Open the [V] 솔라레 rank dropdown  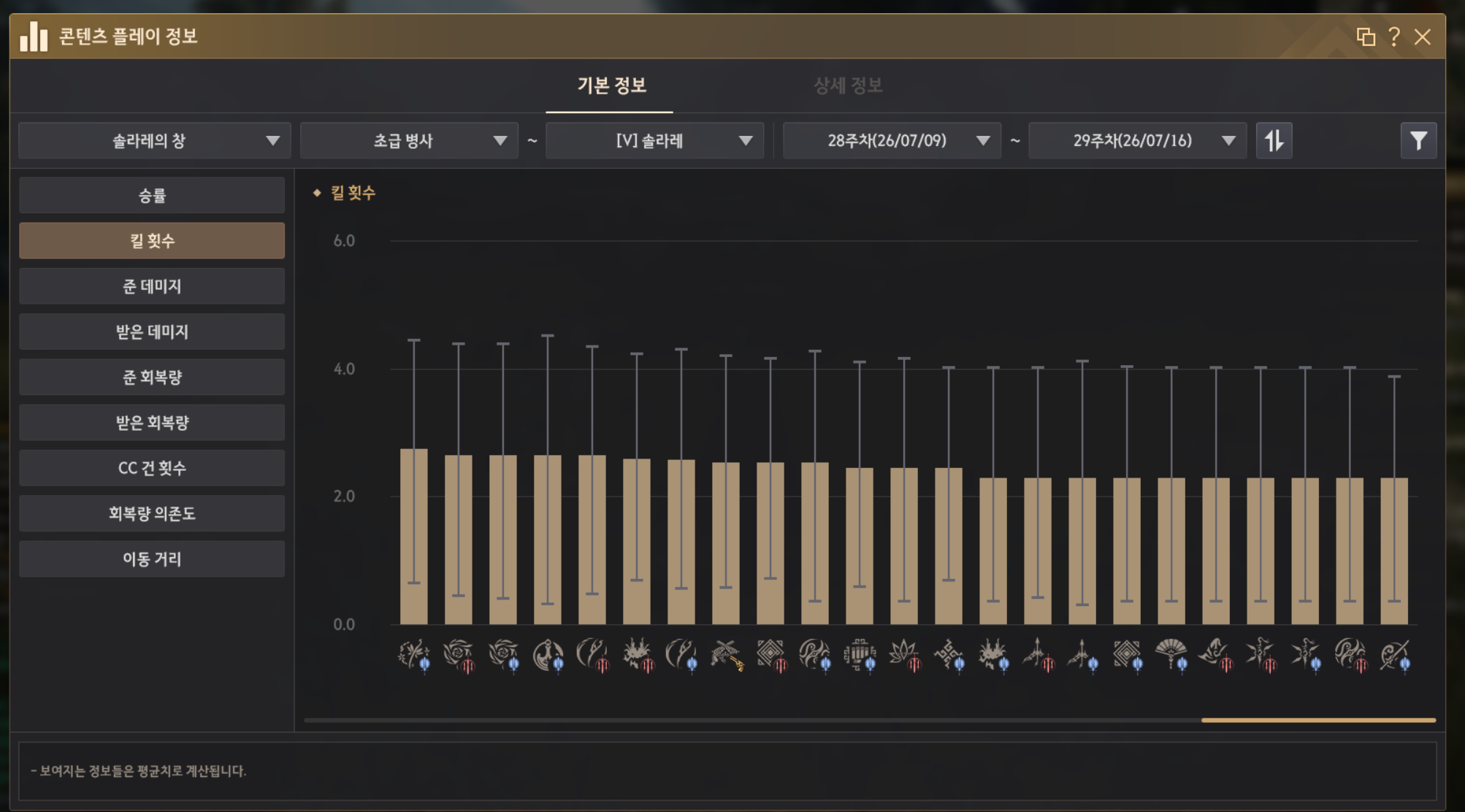click(654, 140)
